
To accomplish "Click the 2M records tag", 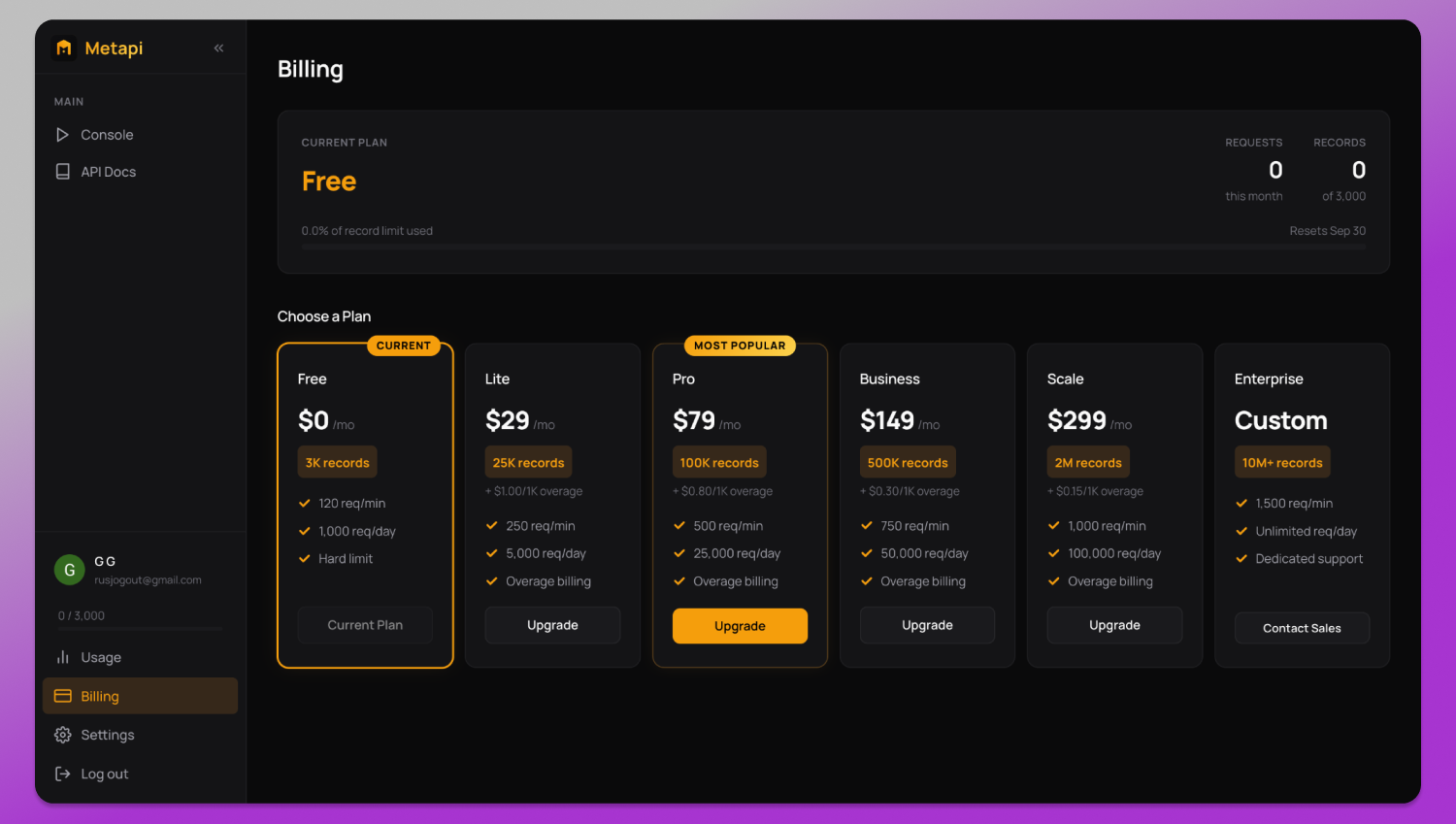I will pyautogui.click(x=1088, y=462).
